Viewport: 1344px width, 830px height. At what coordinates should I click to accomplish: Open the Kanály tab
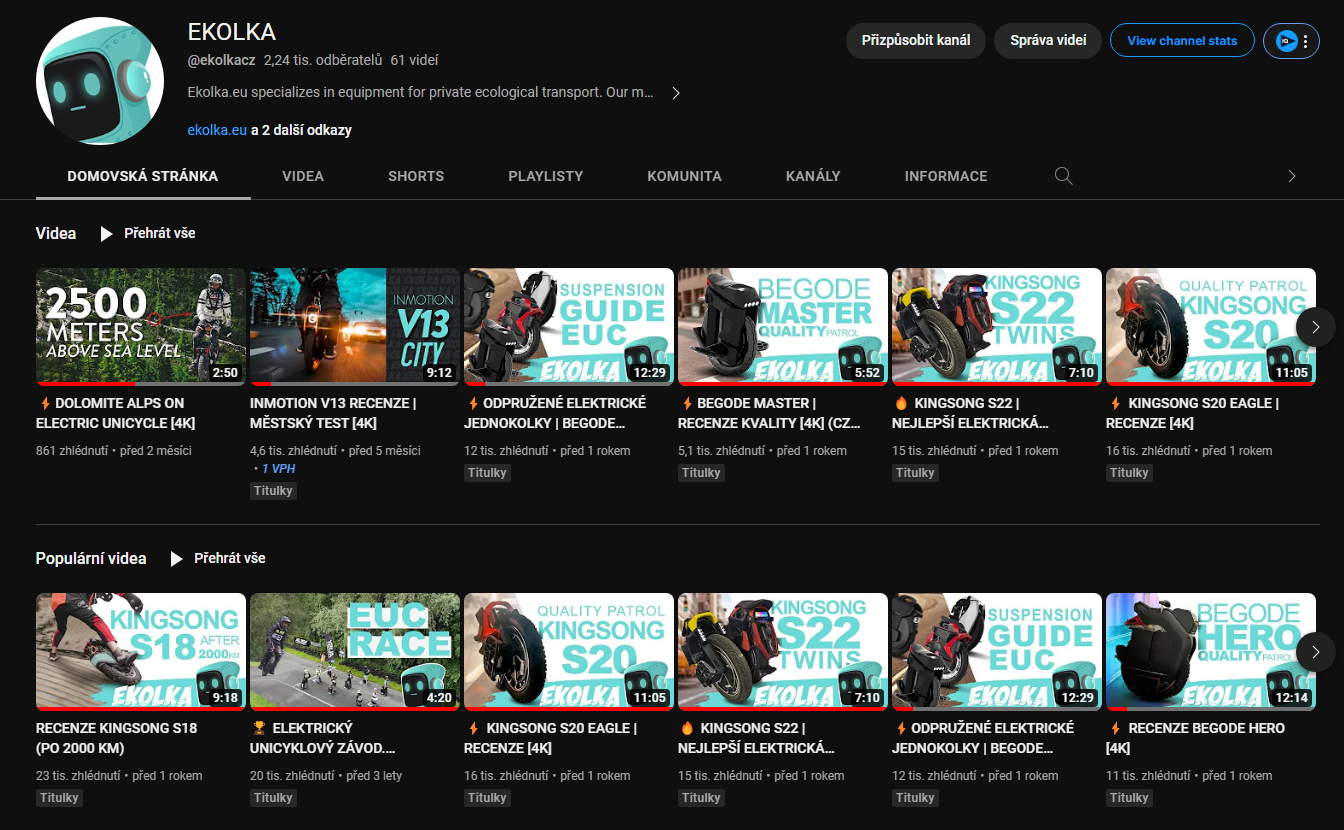point(813,176)
